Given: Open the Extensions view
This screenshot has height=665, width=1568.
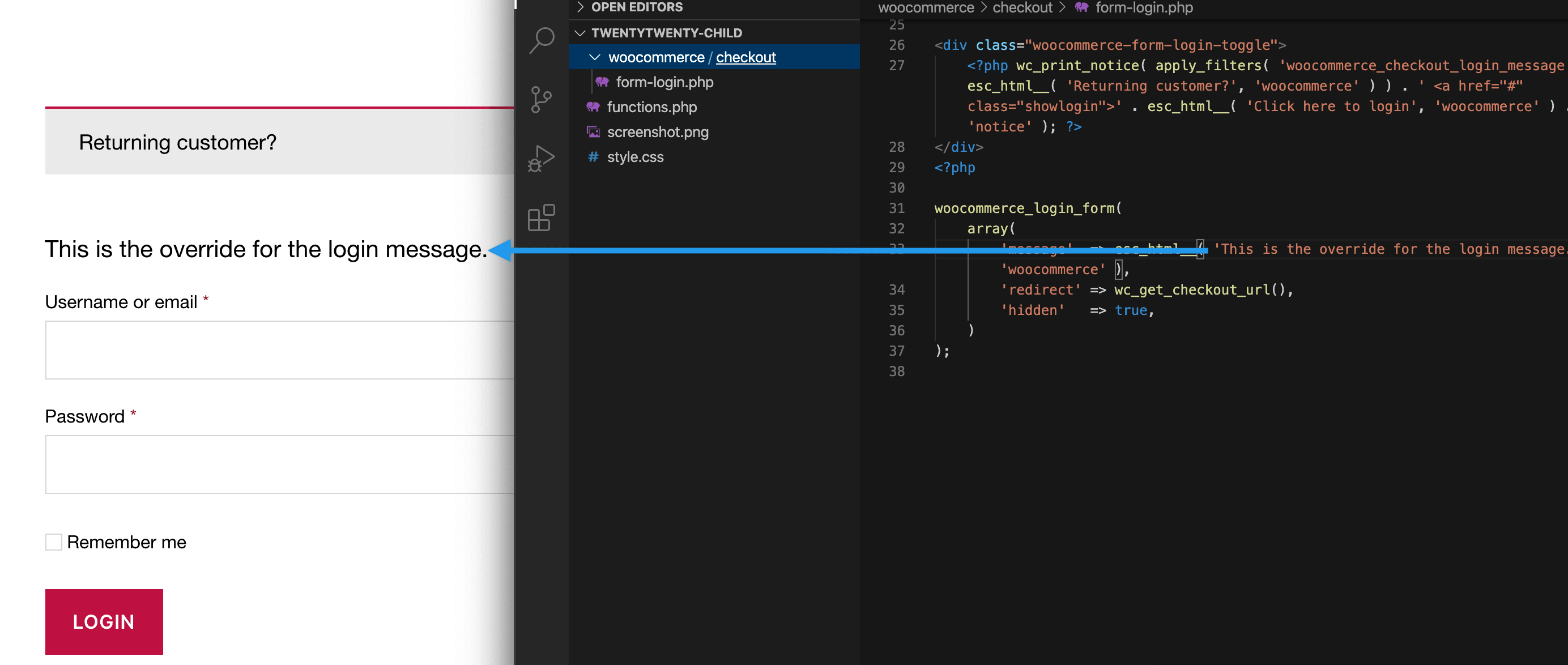Looking at the screenshot, I should click(x=540, y=217).
